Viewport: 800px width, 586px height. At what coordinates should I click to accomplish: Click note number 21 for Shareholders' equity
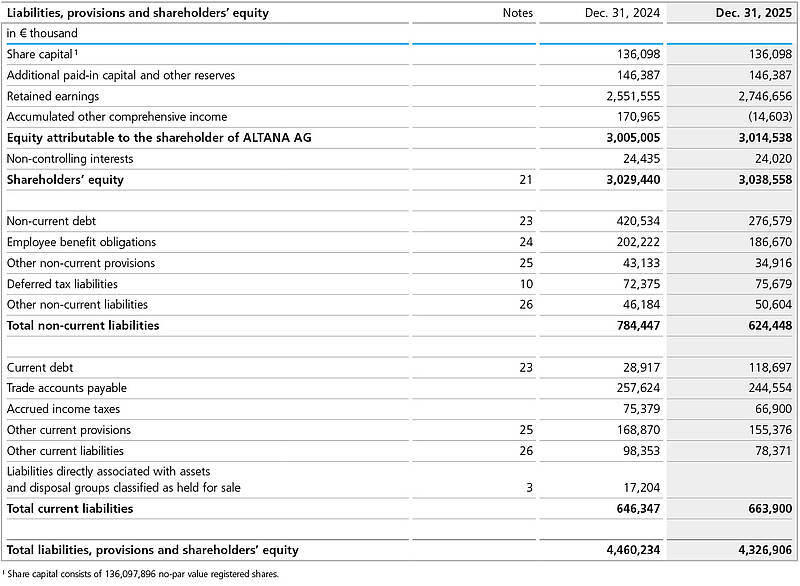(526, 180)
